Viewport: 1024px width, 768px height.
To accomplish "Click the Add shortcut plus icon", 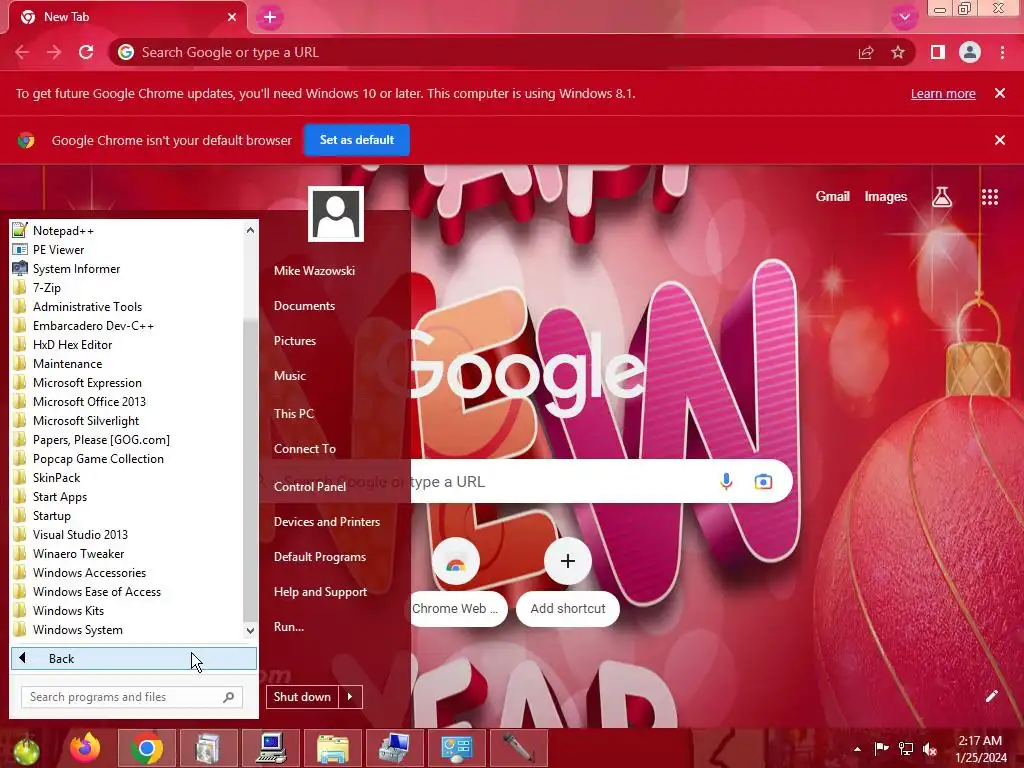I will [x=568, y=561].
